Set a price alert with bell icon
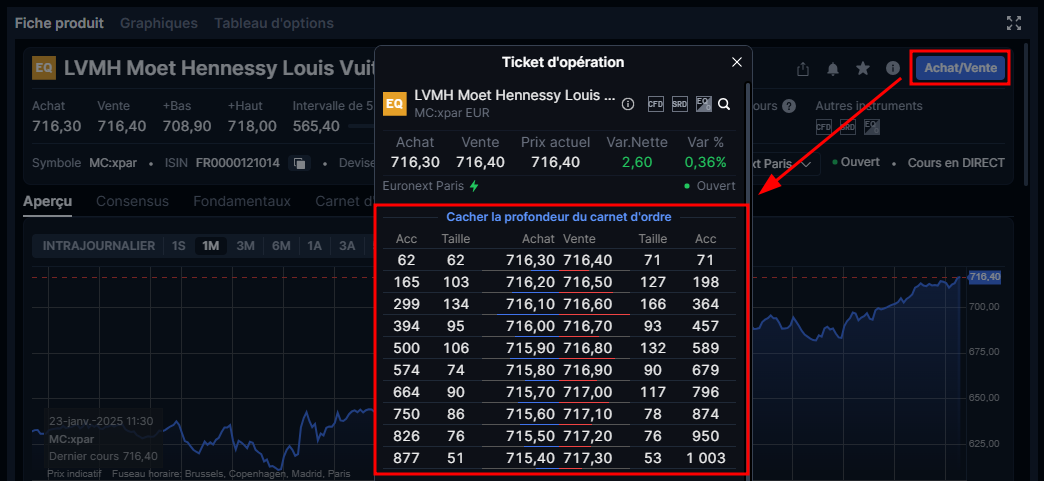Screen dimensions: 1044x481 (833, 69)
